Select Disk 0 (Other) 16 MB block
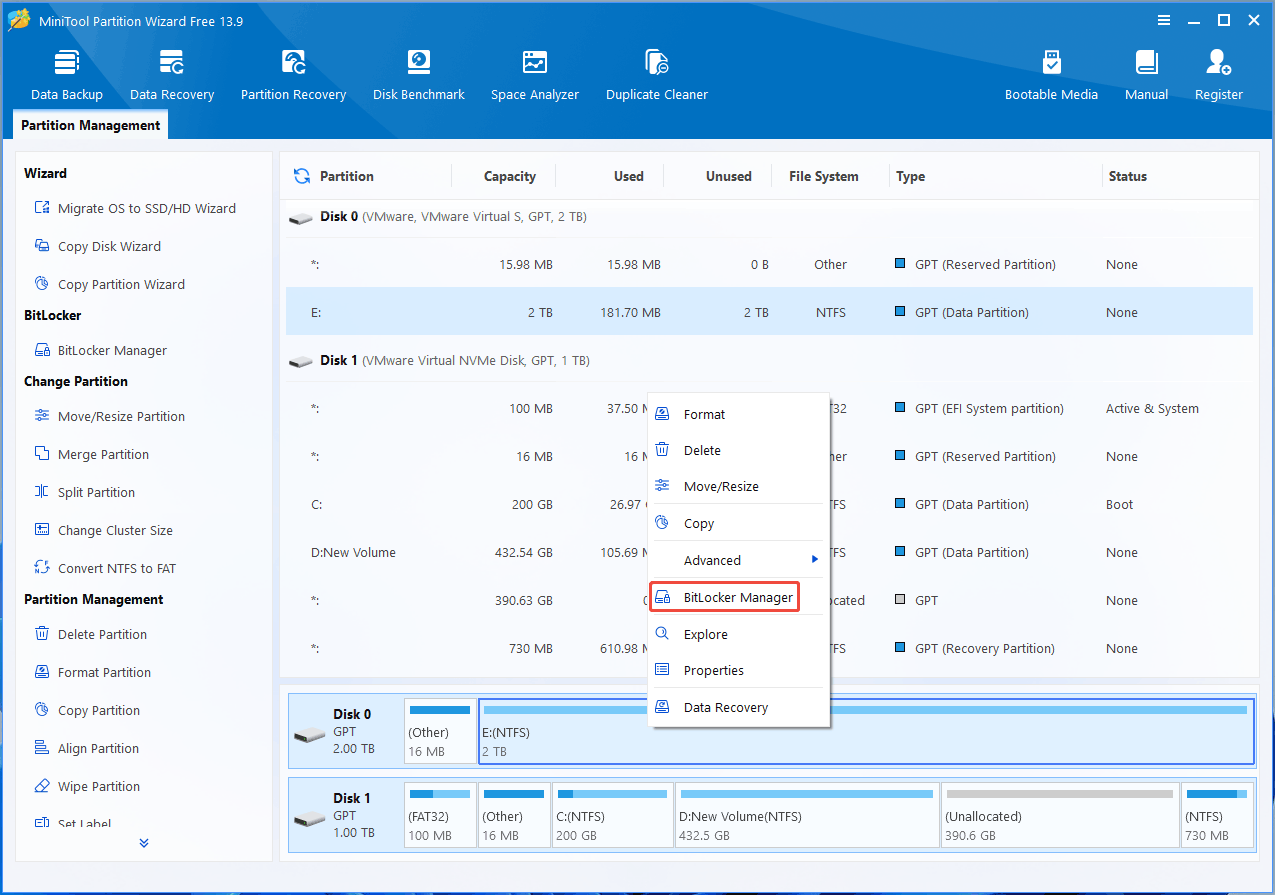The width and height of the screenshot is (1275, 895). tap(440, 731)
